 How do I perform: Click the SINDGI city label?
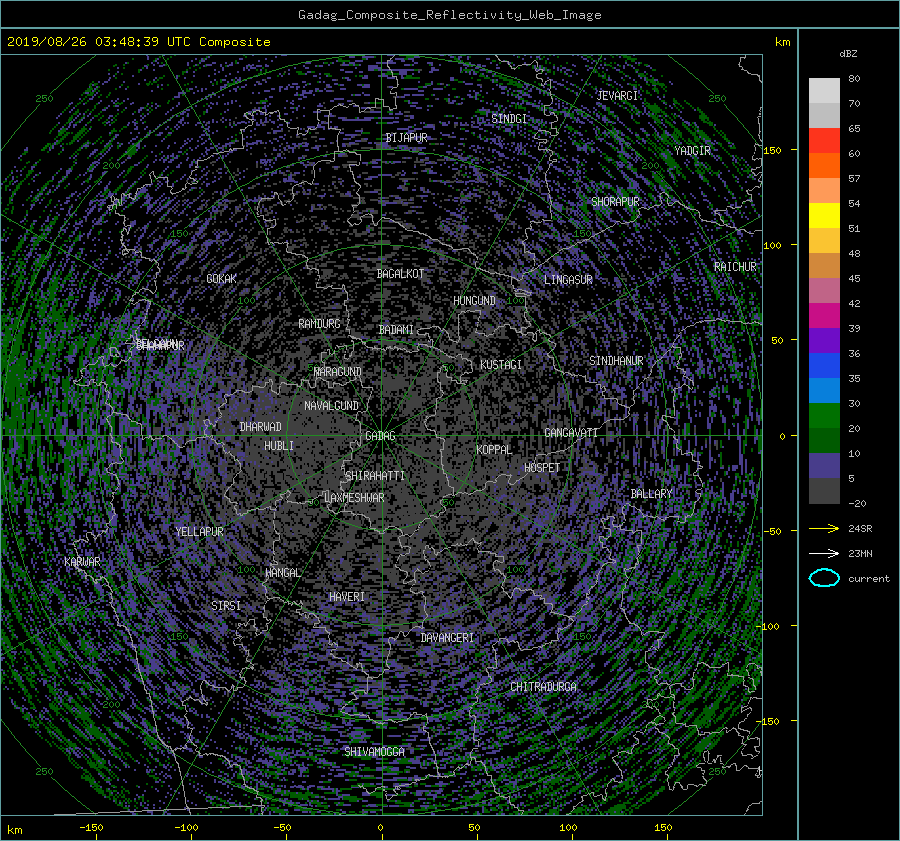pos(509,118)
